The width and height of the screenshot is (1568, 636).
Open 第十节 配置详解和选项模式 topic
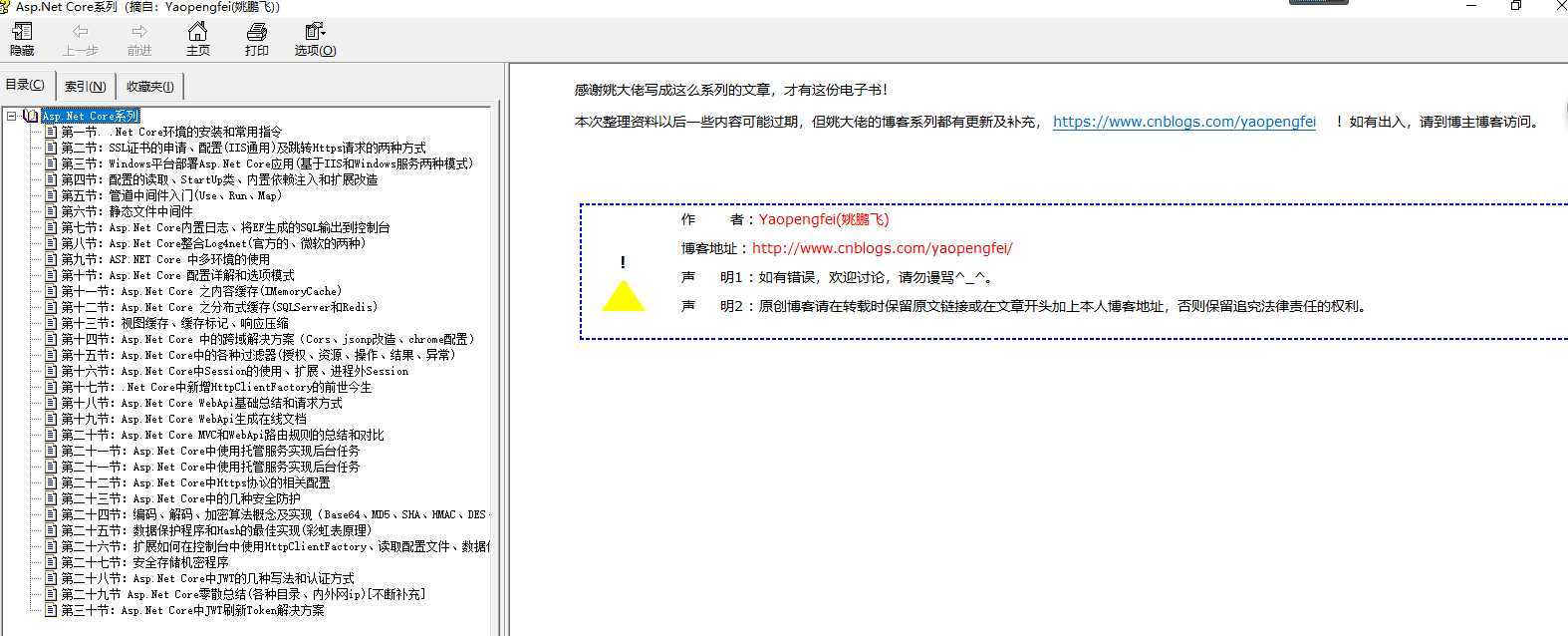[x=177, y=275]
